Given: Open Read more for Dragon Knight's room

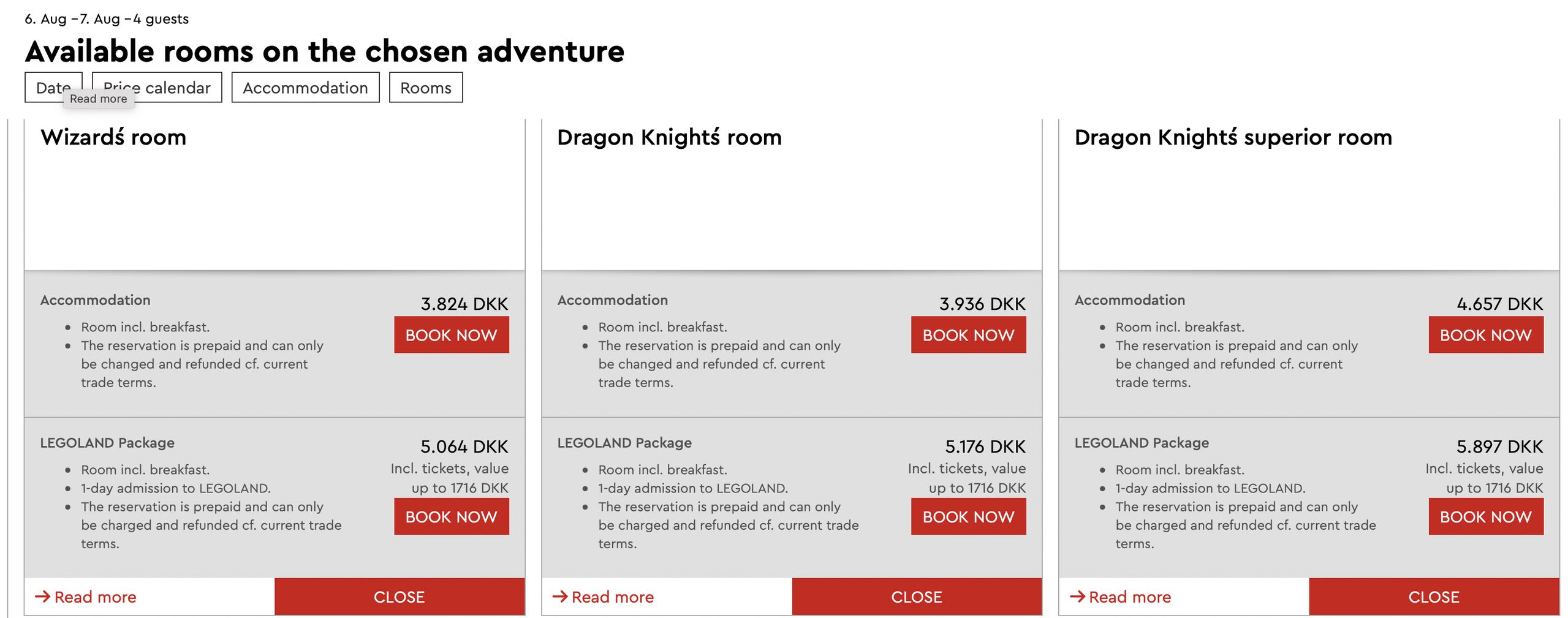Looking at the screenshot, I should [612, 597].
